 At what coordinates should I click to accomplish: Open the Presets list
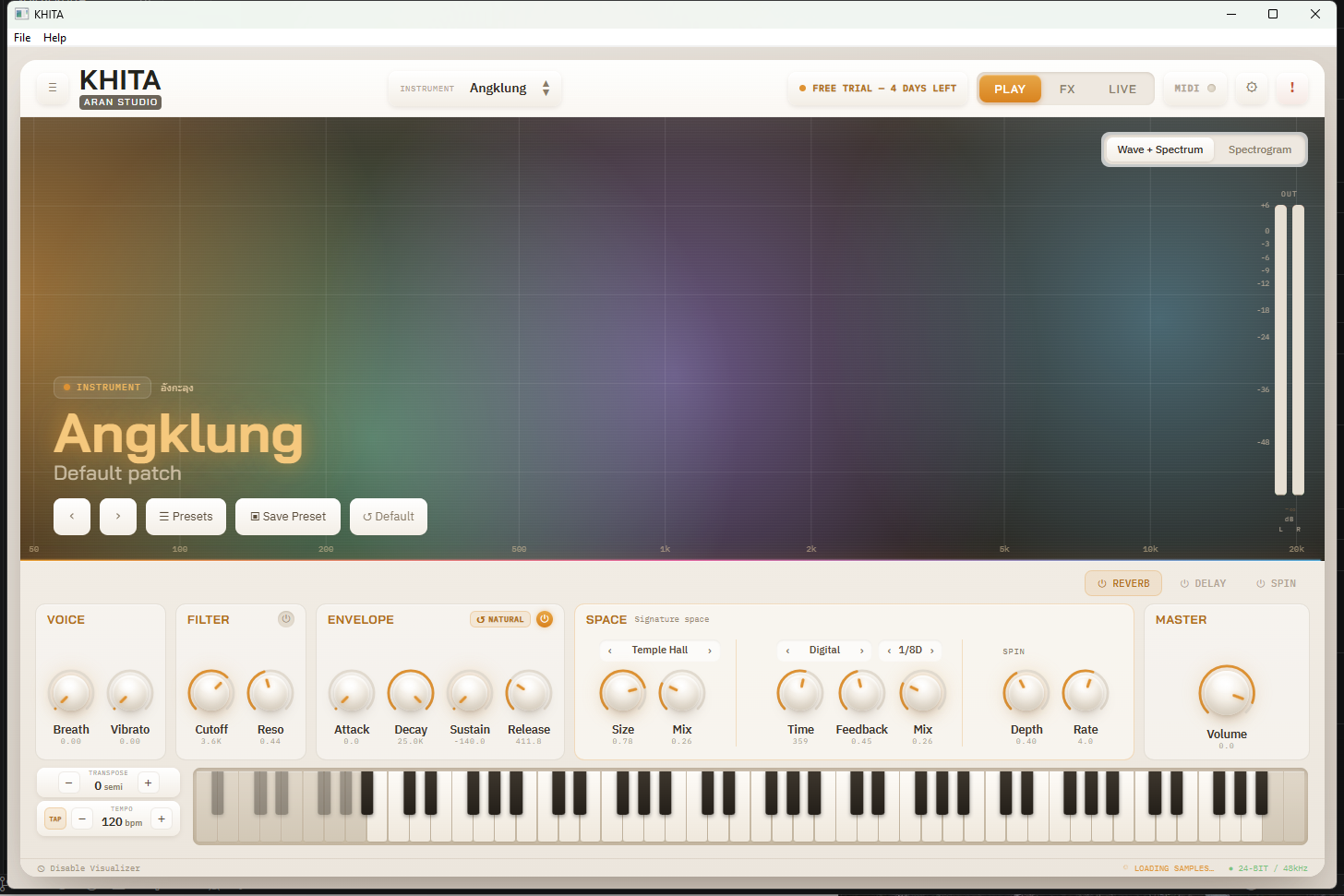(x=186, y=517)
